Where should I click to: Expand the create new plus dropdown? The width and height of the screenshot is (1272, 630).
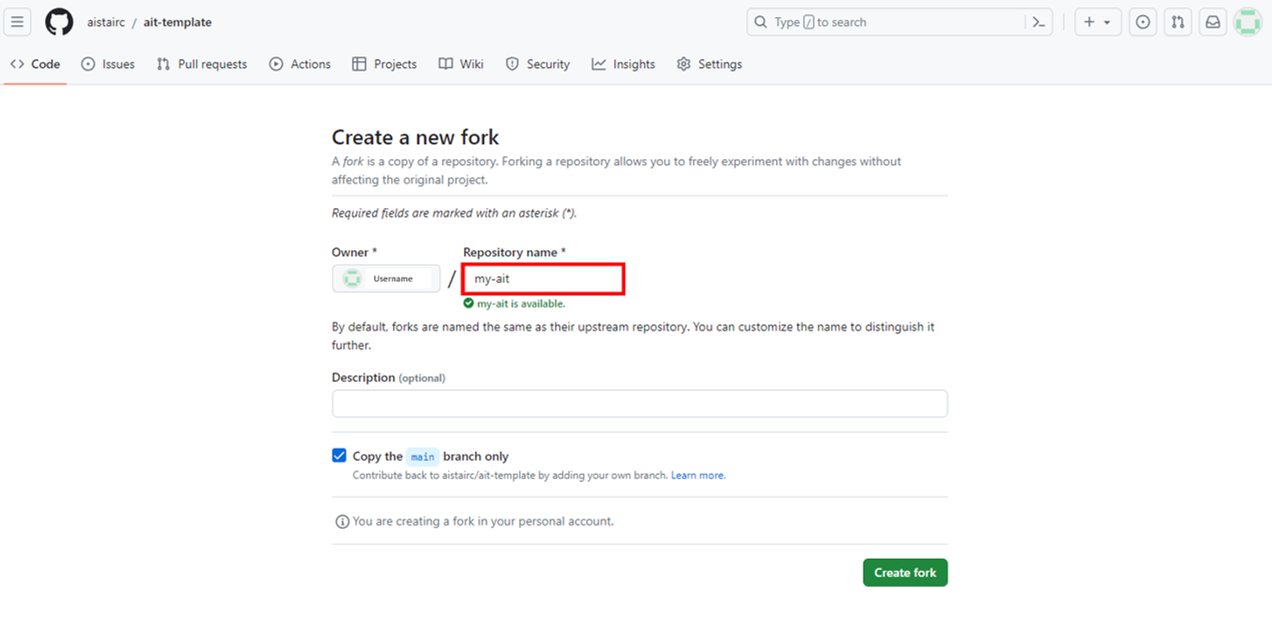[1097, 22]
